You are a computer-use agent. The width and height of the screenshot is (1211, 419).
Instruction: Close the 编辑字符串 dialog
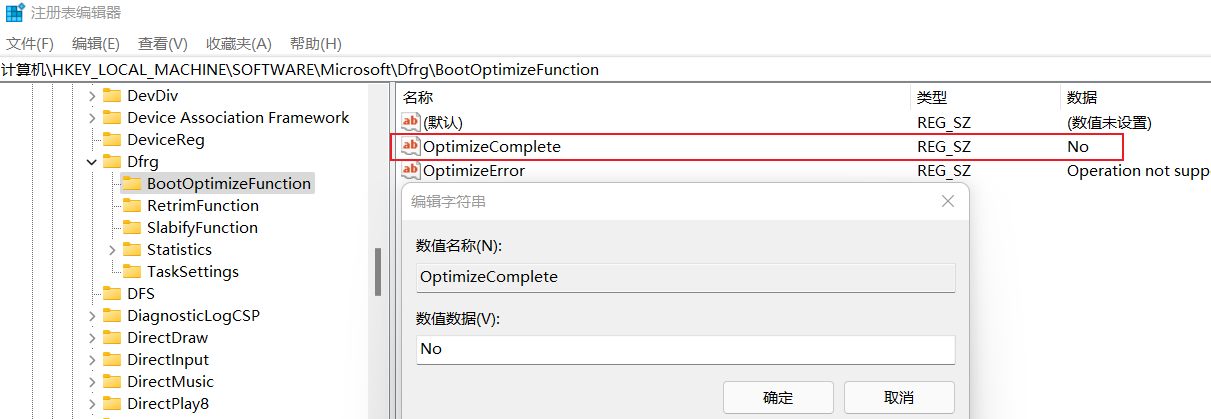click(948, 202)
